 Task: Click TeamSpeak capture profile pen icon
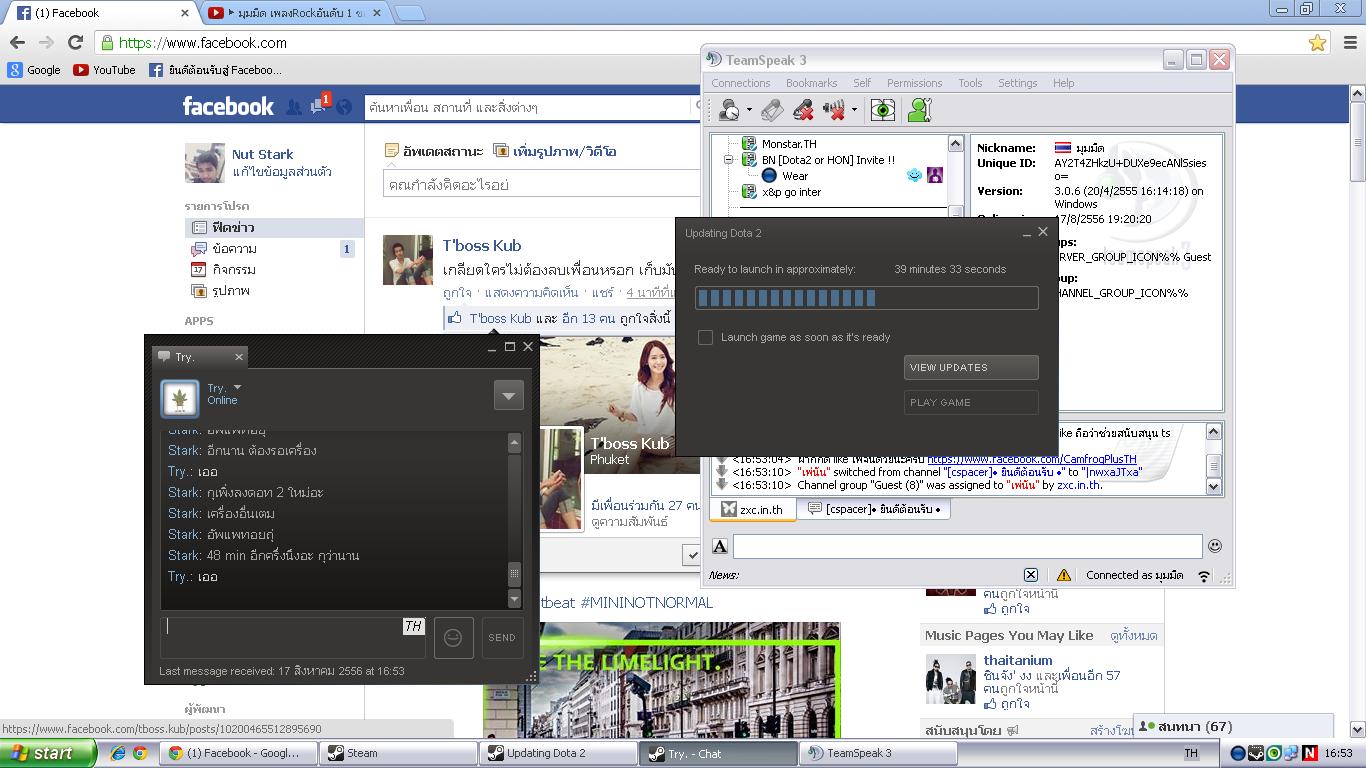click(x=772, y=110)
